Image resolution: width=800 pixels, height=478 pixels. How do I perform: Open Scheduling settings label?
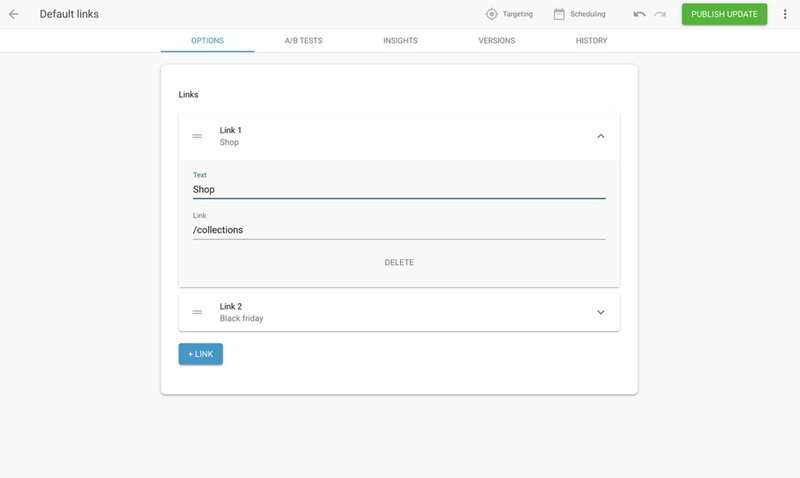point(587,14)
